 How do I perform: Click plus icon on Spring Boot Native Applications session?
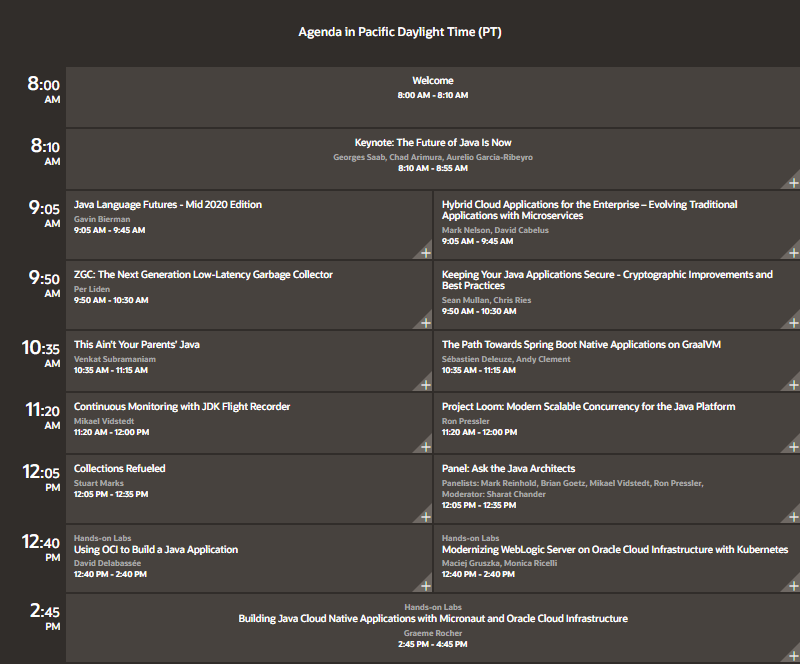(x=793, y=384)
